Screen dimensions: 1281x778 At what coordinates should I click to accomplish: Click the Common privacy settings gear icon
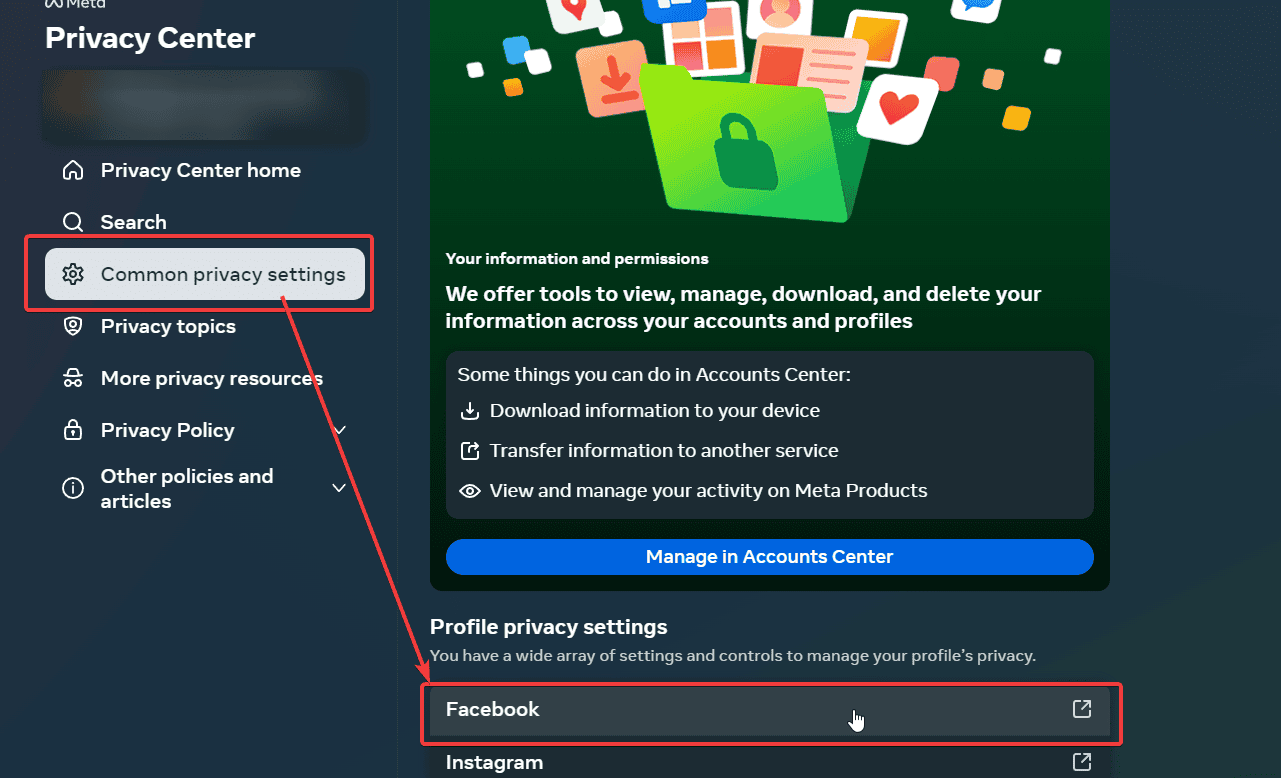73,274
